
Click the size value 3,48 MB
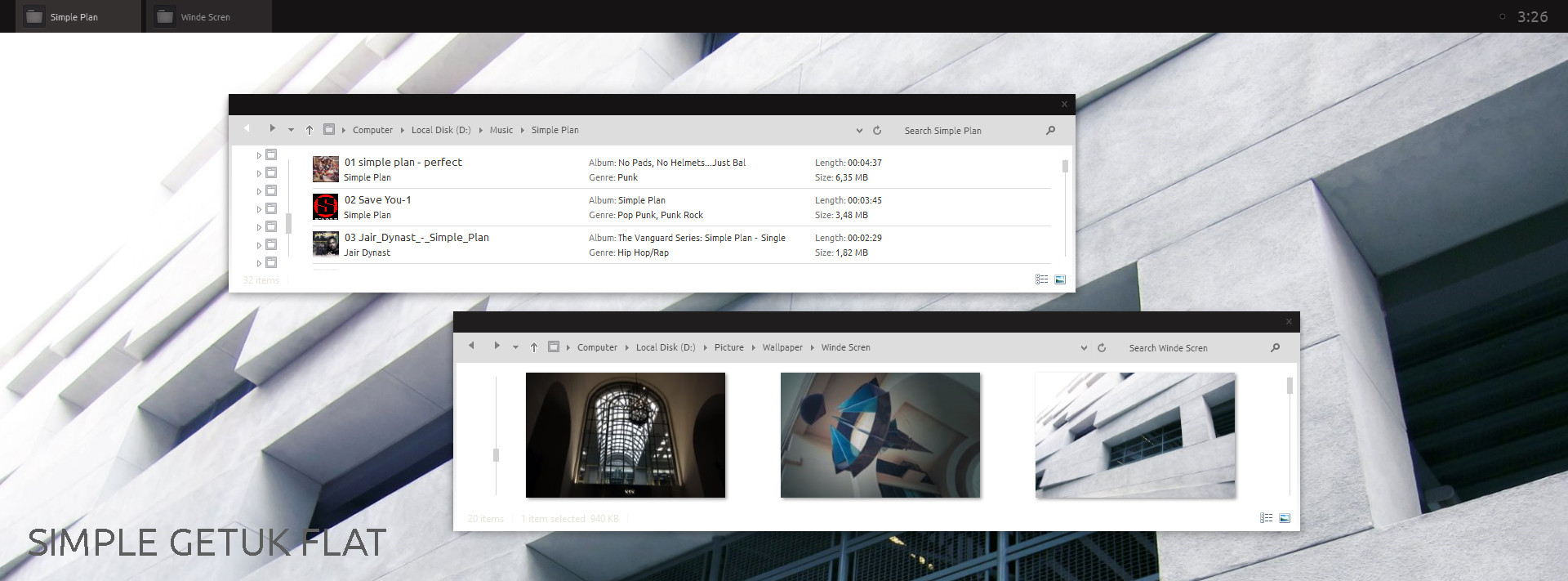coord(852,215)
